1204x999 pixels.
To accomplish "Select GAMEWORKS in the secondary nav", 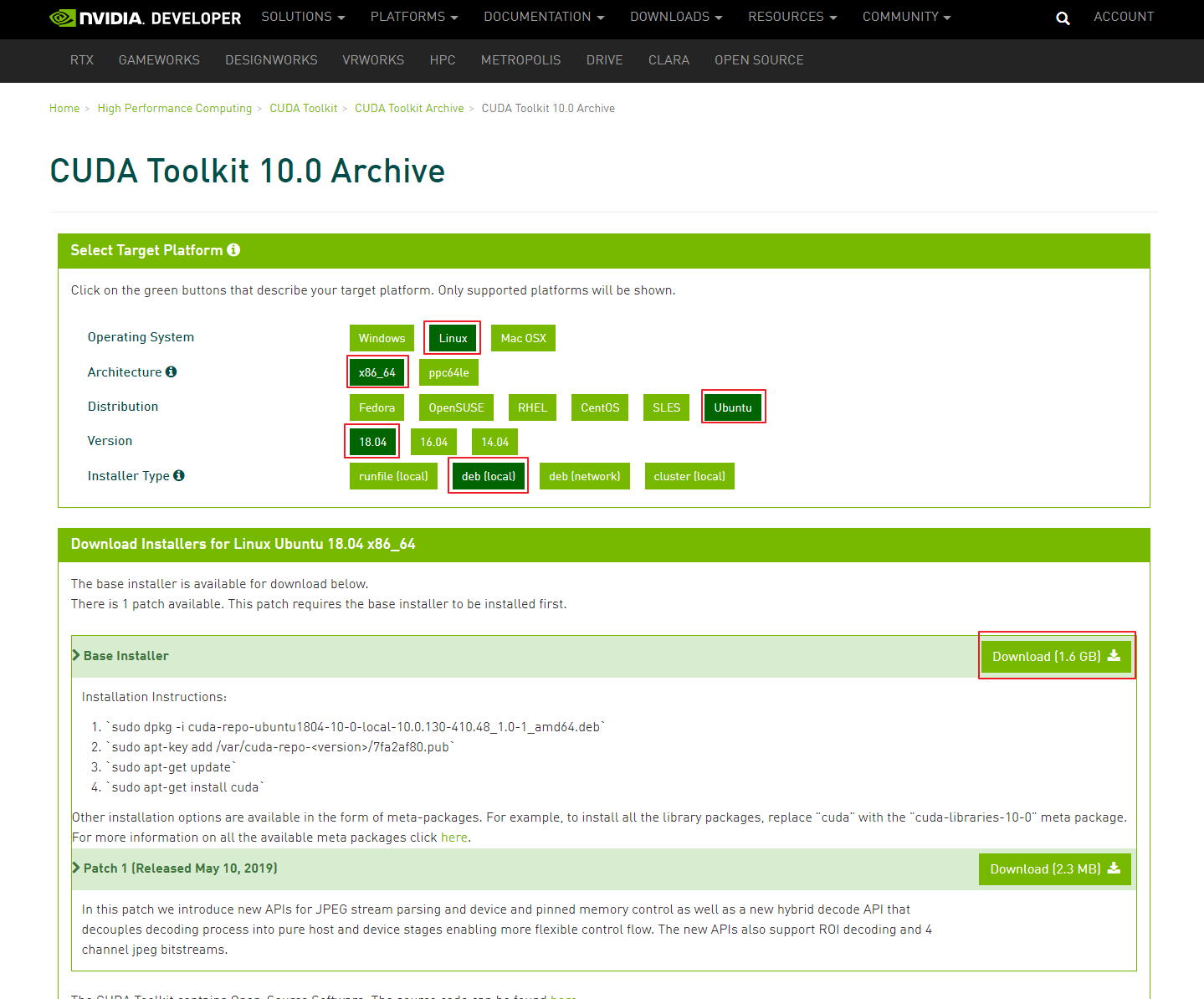I will tap(159, 60).
